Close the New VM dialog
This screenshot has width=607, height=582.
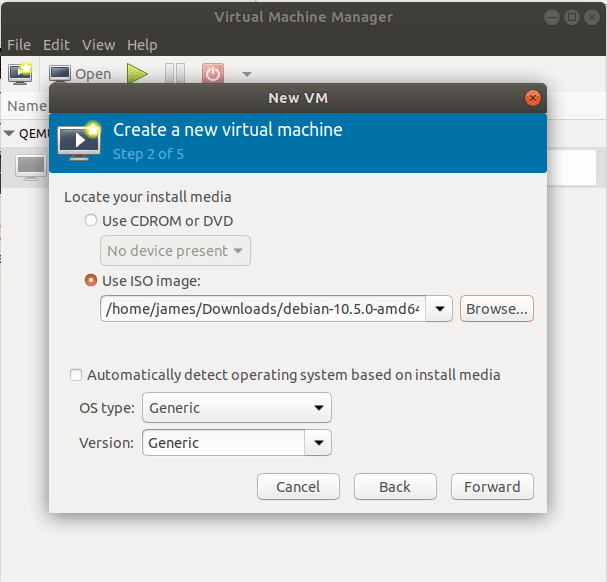click(533, 98)
